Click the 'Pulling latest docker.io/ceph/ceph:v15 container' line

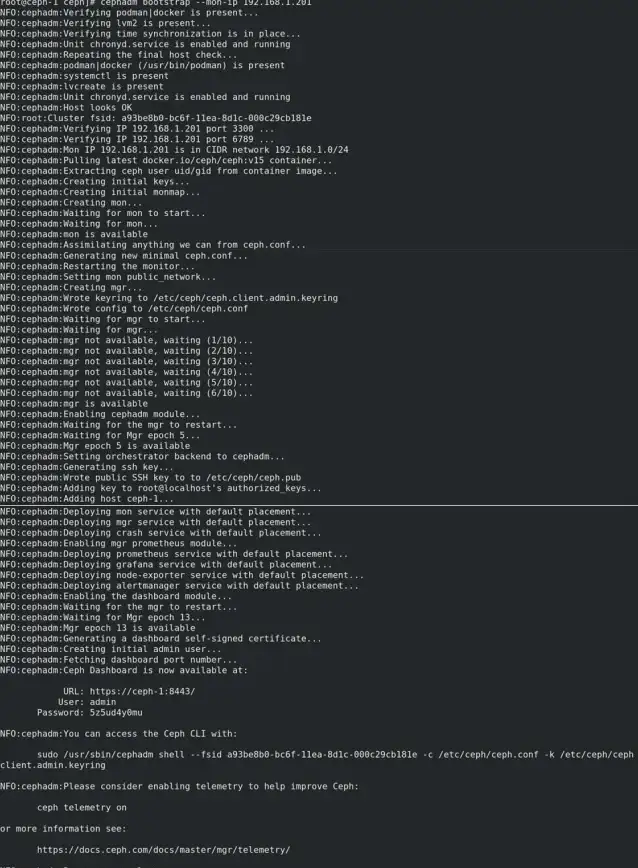pos(166,161)
